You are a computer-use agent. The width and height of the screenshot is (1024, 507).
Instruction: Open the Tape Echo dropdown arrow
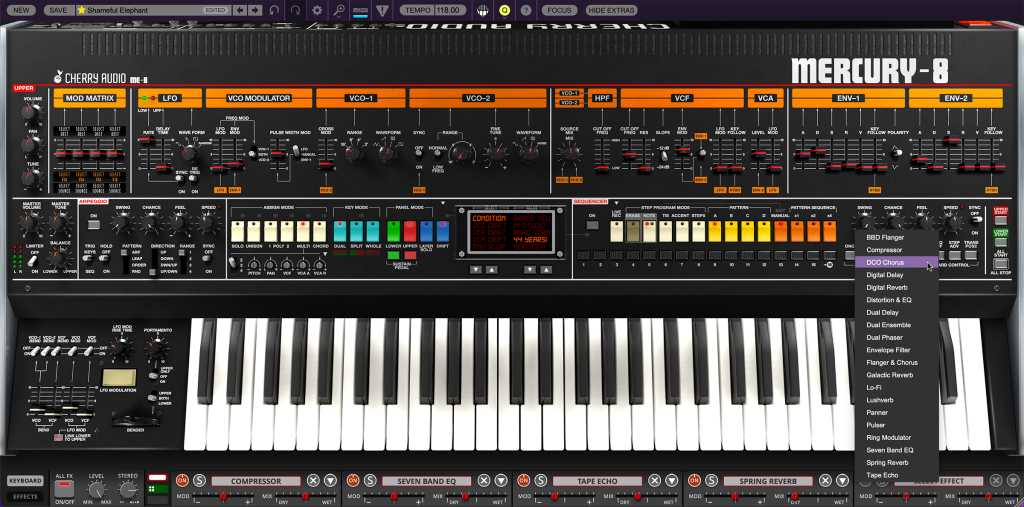(672, 480)
